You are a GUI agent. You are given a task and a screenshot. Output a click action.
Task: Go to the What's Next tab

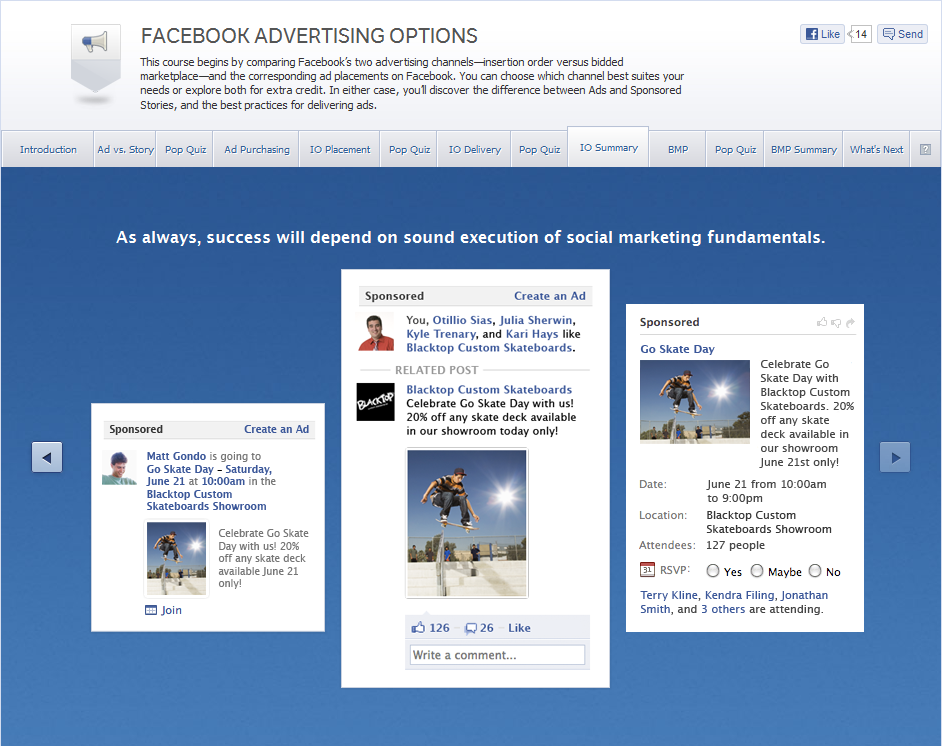pyautogui.click(x=877, y=150)
